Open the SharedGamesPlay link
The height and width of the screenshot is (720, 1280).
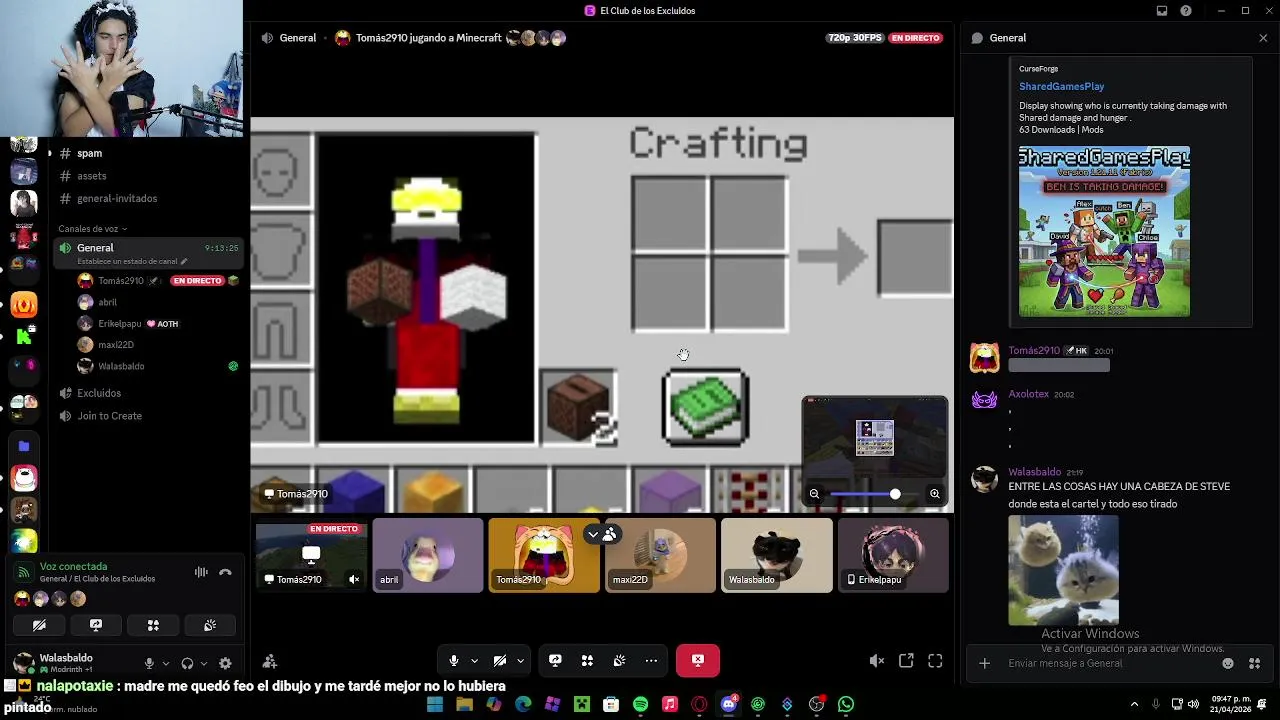pos(1061,87)
